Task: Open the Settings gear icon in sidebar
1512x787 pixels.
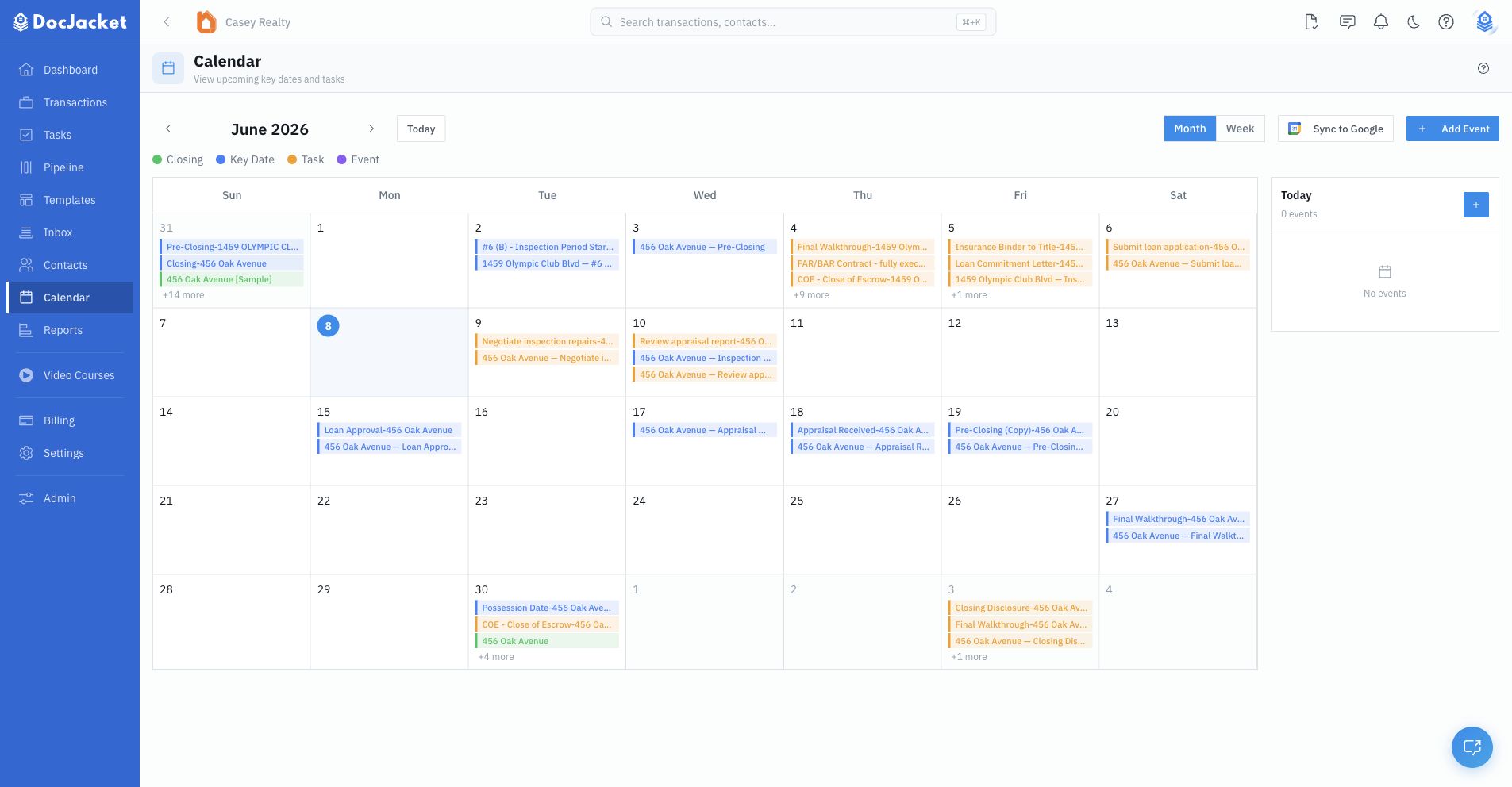Action: [x=26, y=453]
